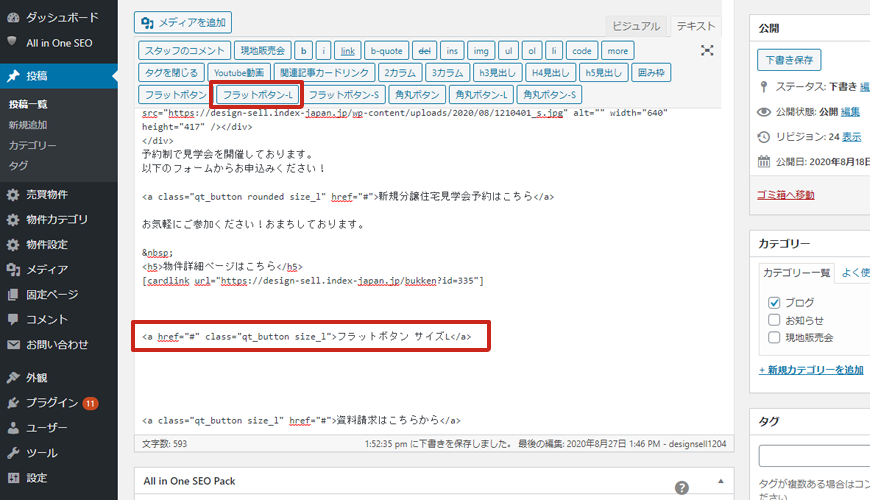Toggle the fullscreen distraction-free editor icon
The height and width of the screenshot is (500, 870).
pos(707,51)
